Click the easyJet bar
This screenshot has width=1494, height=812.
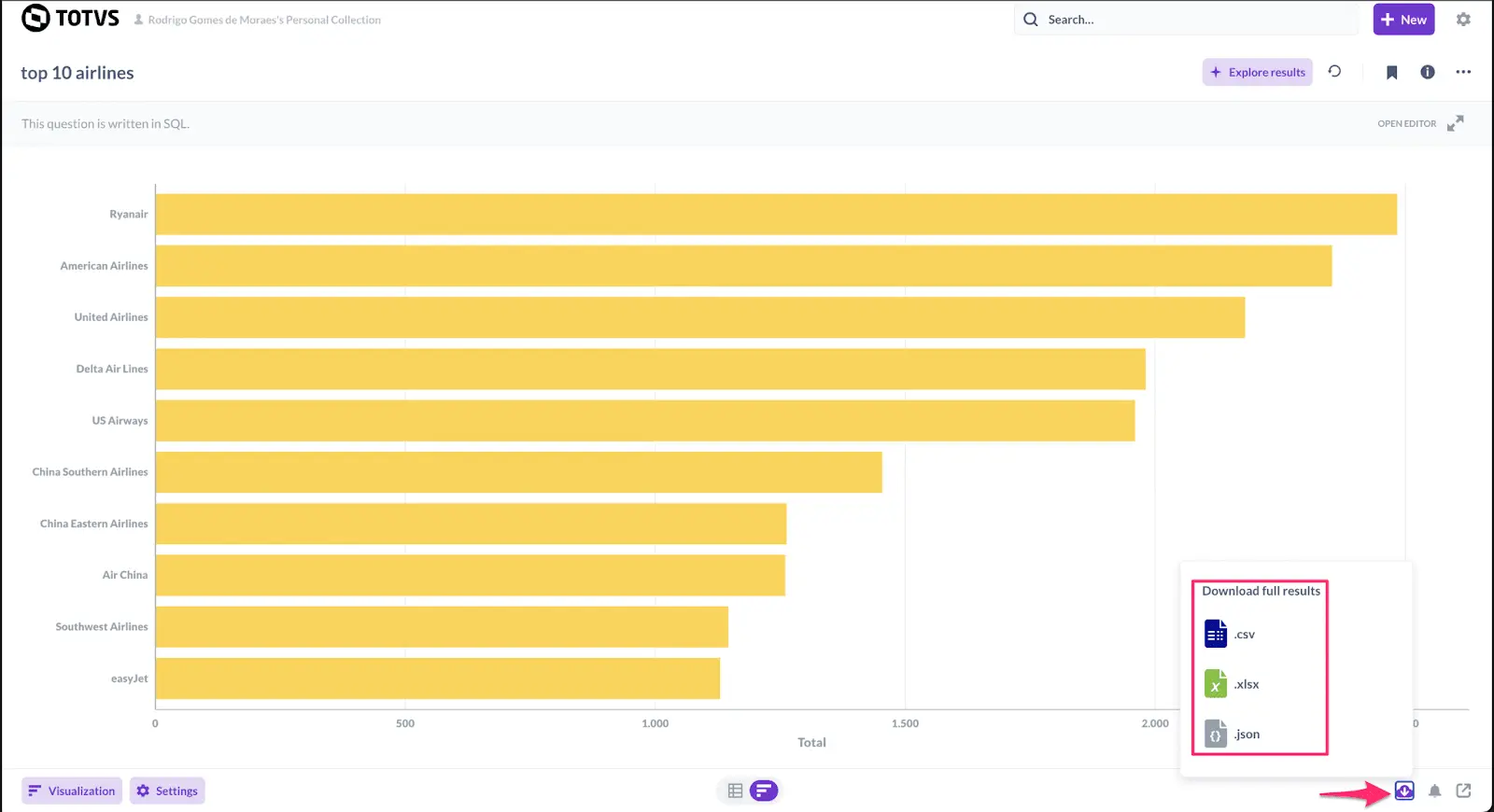pyautogui.click(x=438, y=679)
